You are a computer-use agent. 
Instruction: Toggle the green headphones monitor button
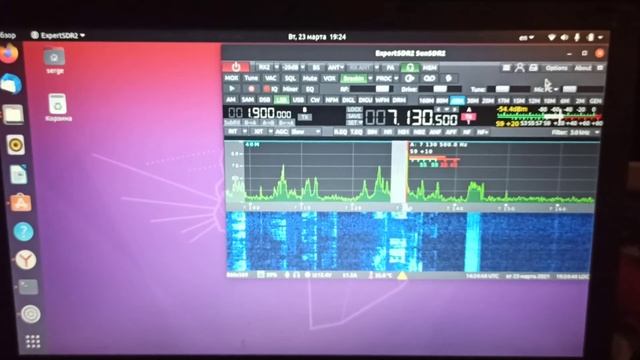pyautogui.click(x=410, y=67)
